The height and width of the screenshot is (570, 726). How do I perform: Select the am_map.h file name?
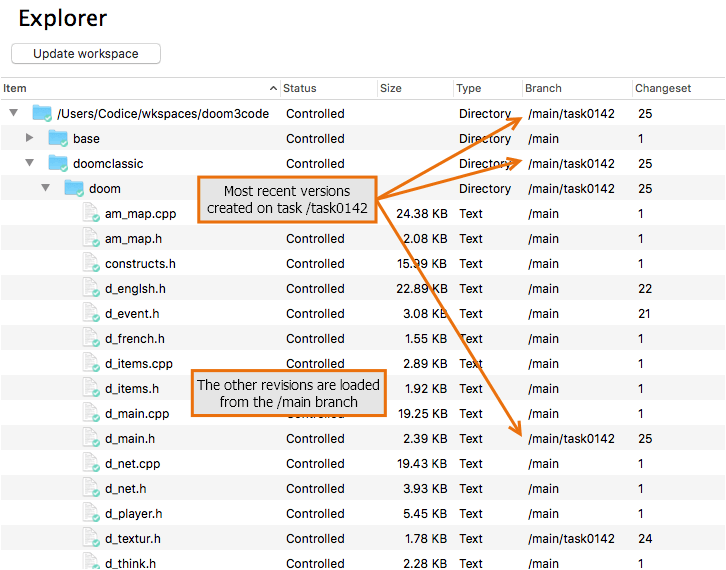tap(133, 239)
